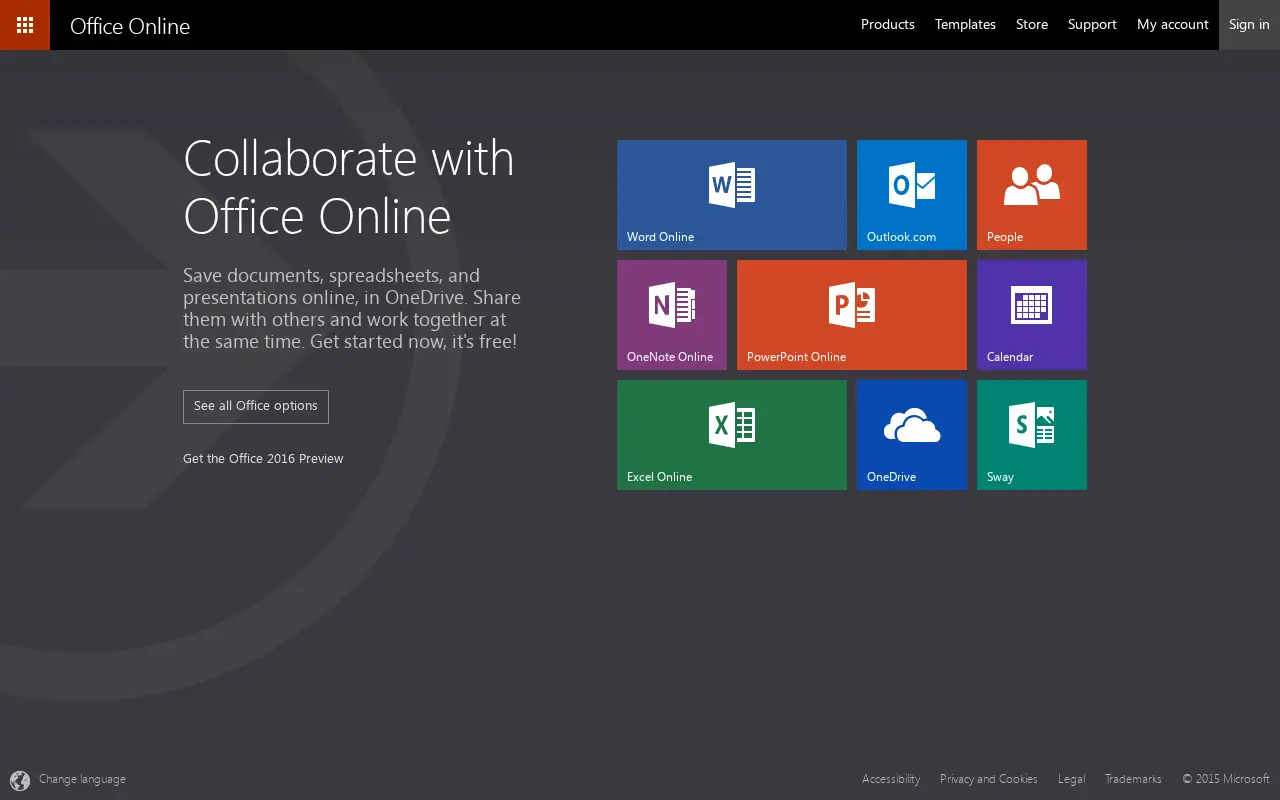Go to the Store menu item
This screenshot has height=800, width=1280.
(x=1032, y=25)
